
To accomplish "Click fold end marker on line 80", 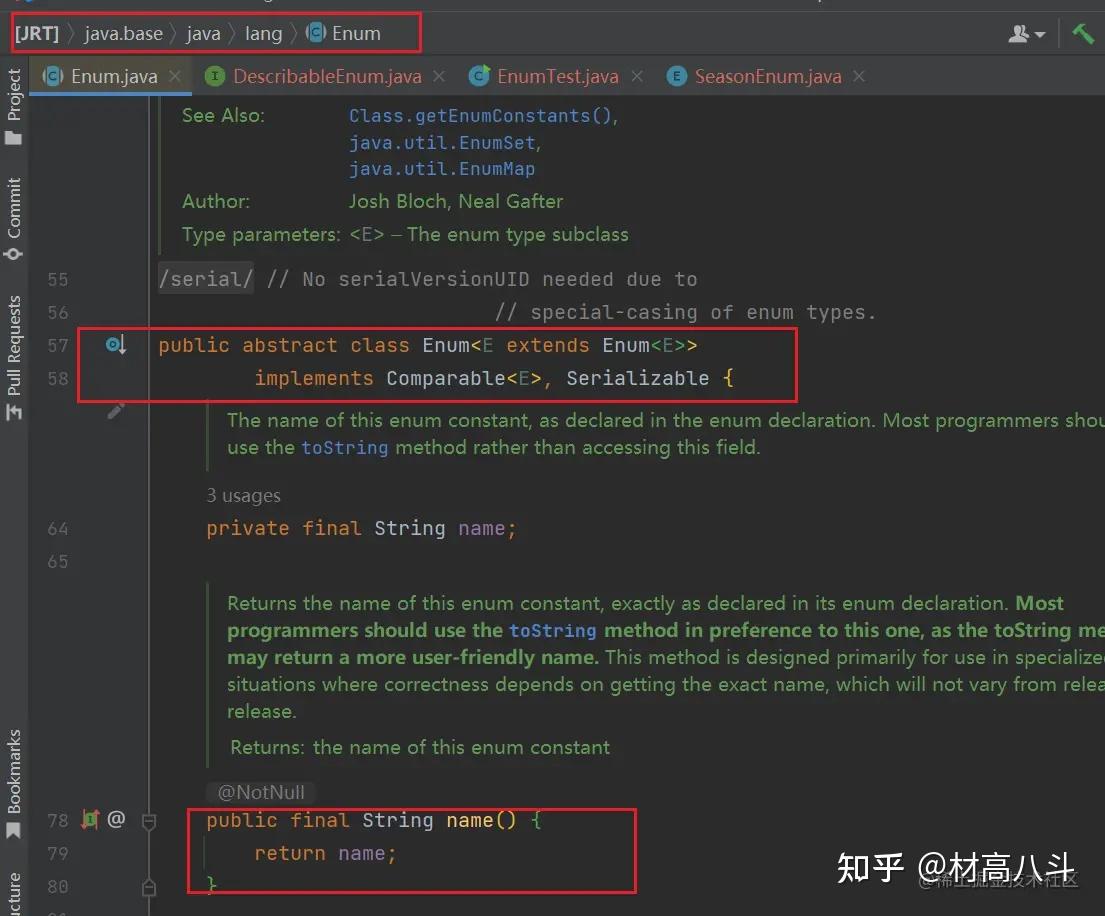I will [149, 887].
